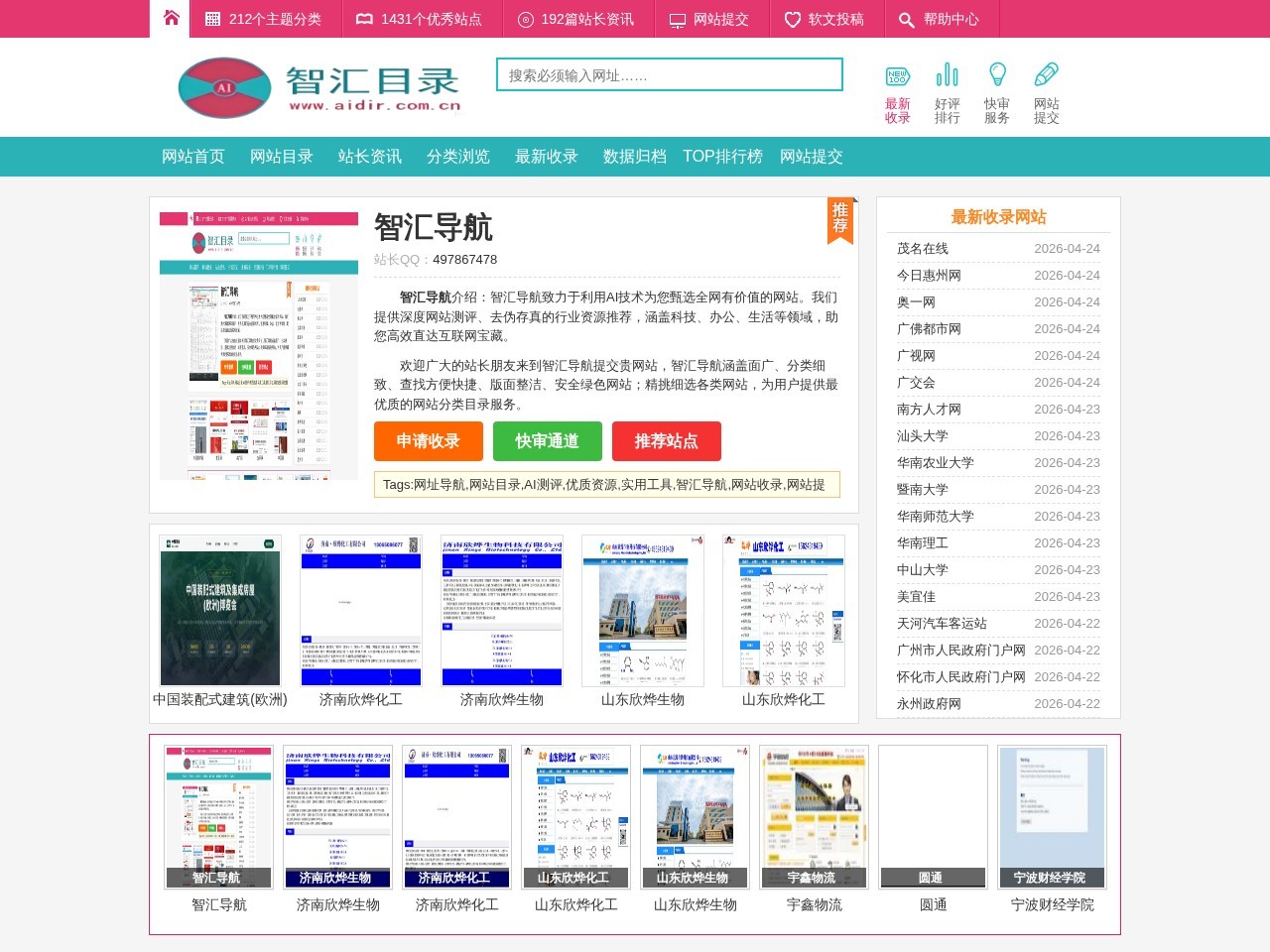Image resolution: width=1270 pixels, height=952 pixels.
Task: Click the 软文投稿 heart icon
Action: pos(791,18)
